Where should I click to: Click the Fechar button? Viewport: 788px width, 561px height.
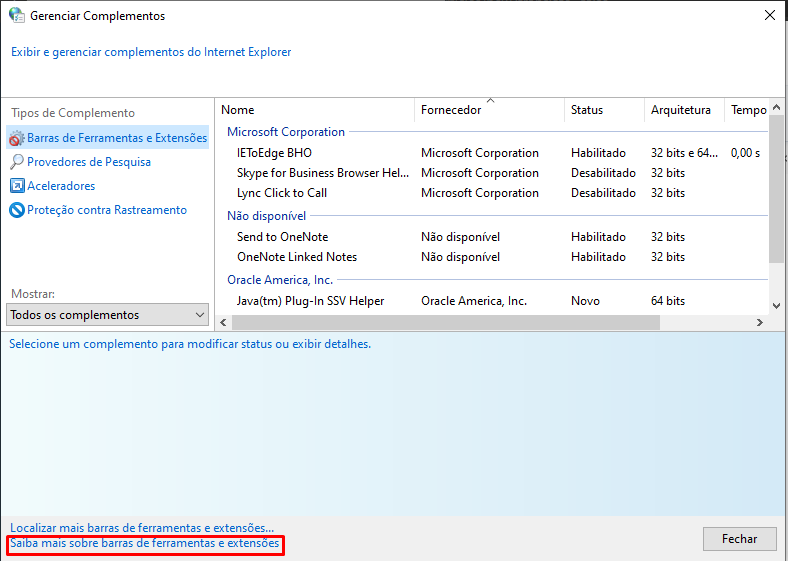740,539
